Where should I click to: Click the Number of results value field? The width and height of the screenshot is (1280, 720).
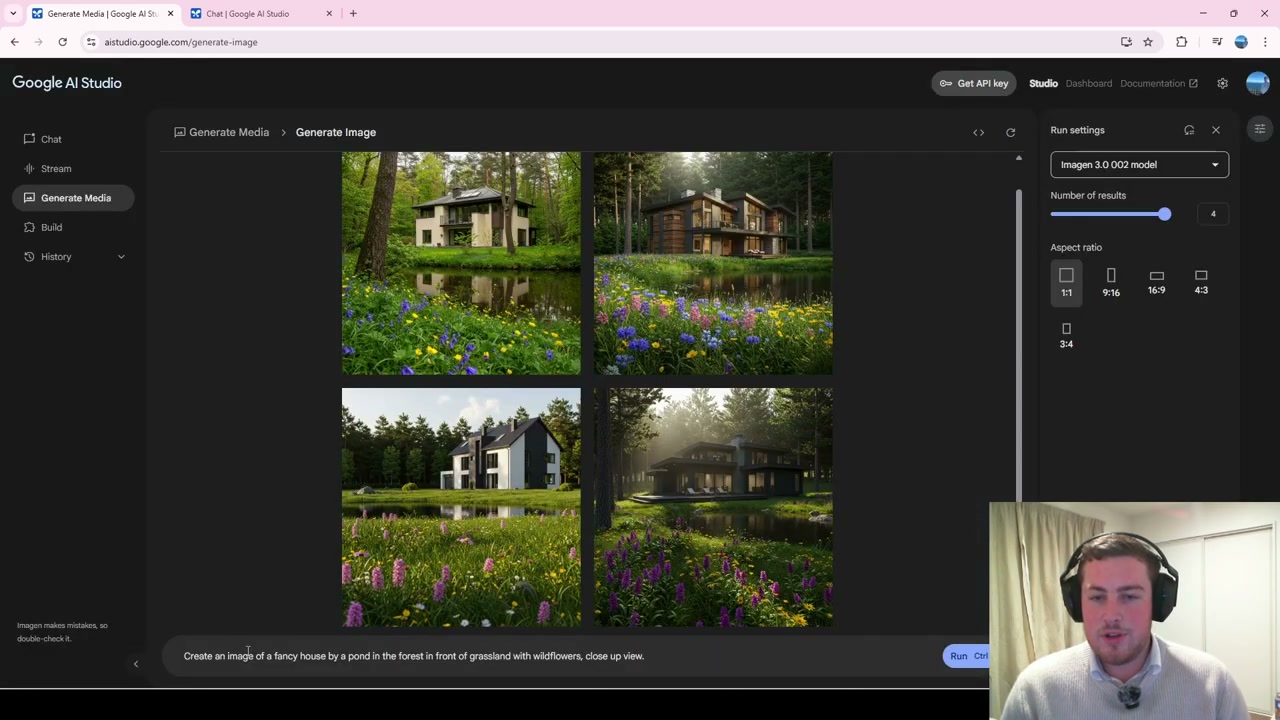click(1213, 214)
